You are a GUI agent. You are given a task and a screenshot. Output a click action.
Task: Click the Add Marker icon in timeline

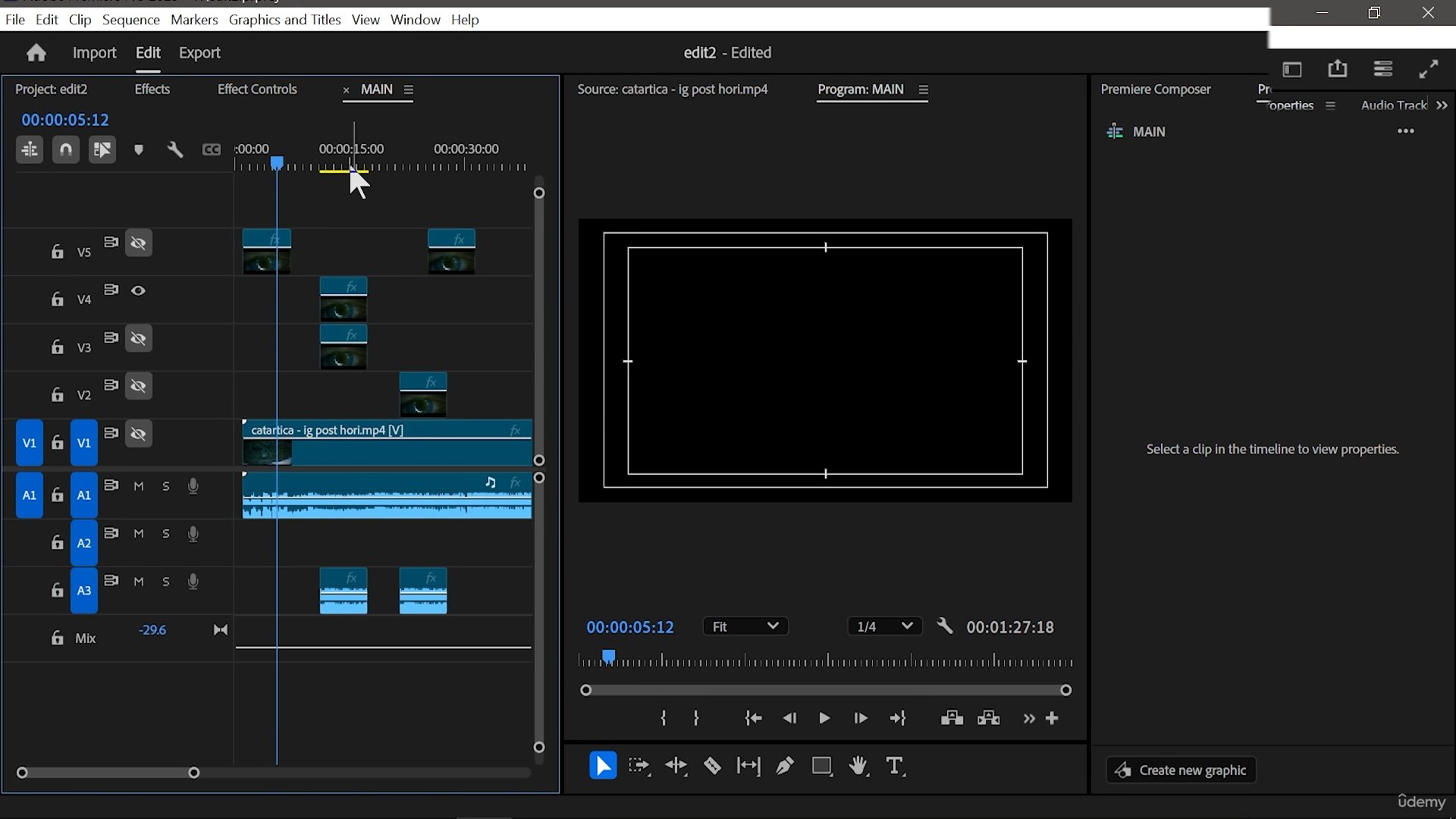click(x=139, y=149)
